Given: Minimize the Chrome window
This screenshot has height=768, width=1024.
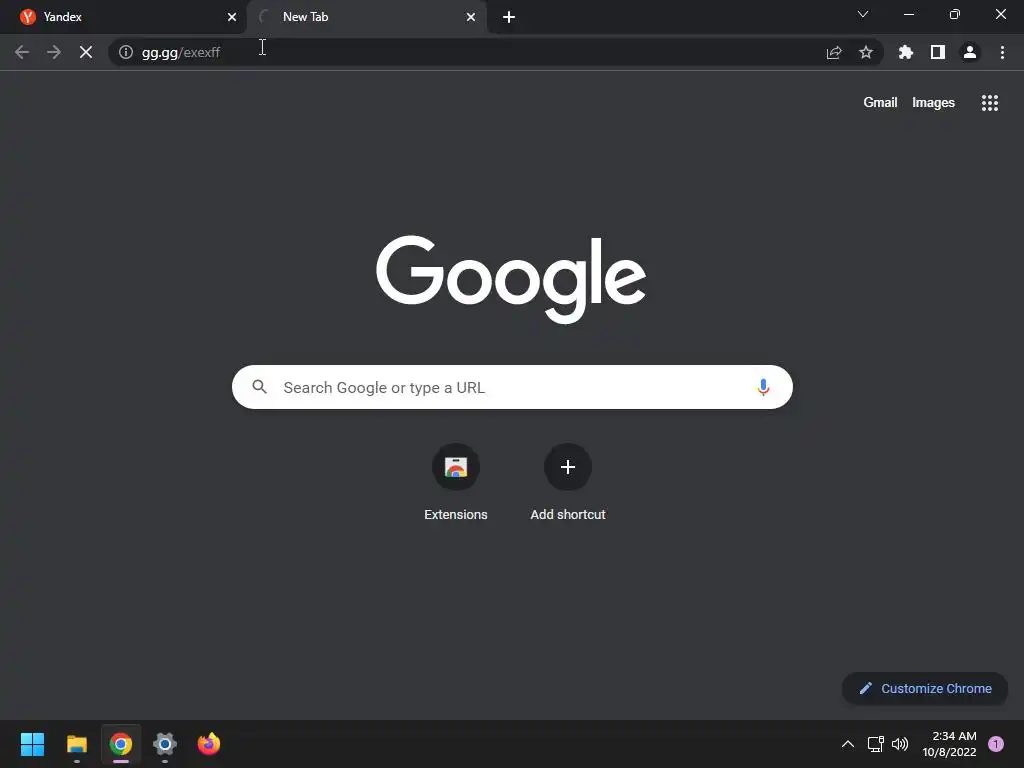Looking at the screenshot, I should (909, 14).
